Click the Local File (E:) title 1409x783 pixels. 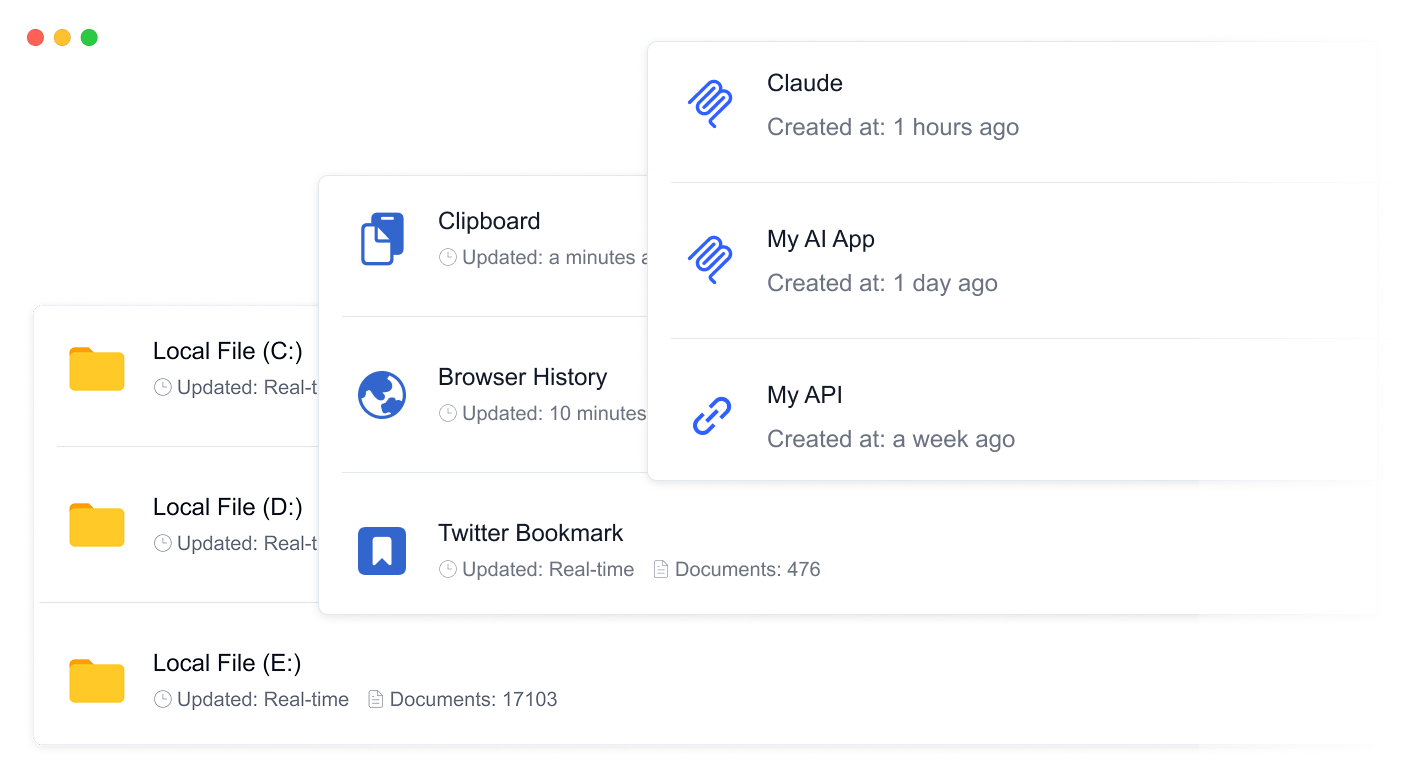(227, 663)
